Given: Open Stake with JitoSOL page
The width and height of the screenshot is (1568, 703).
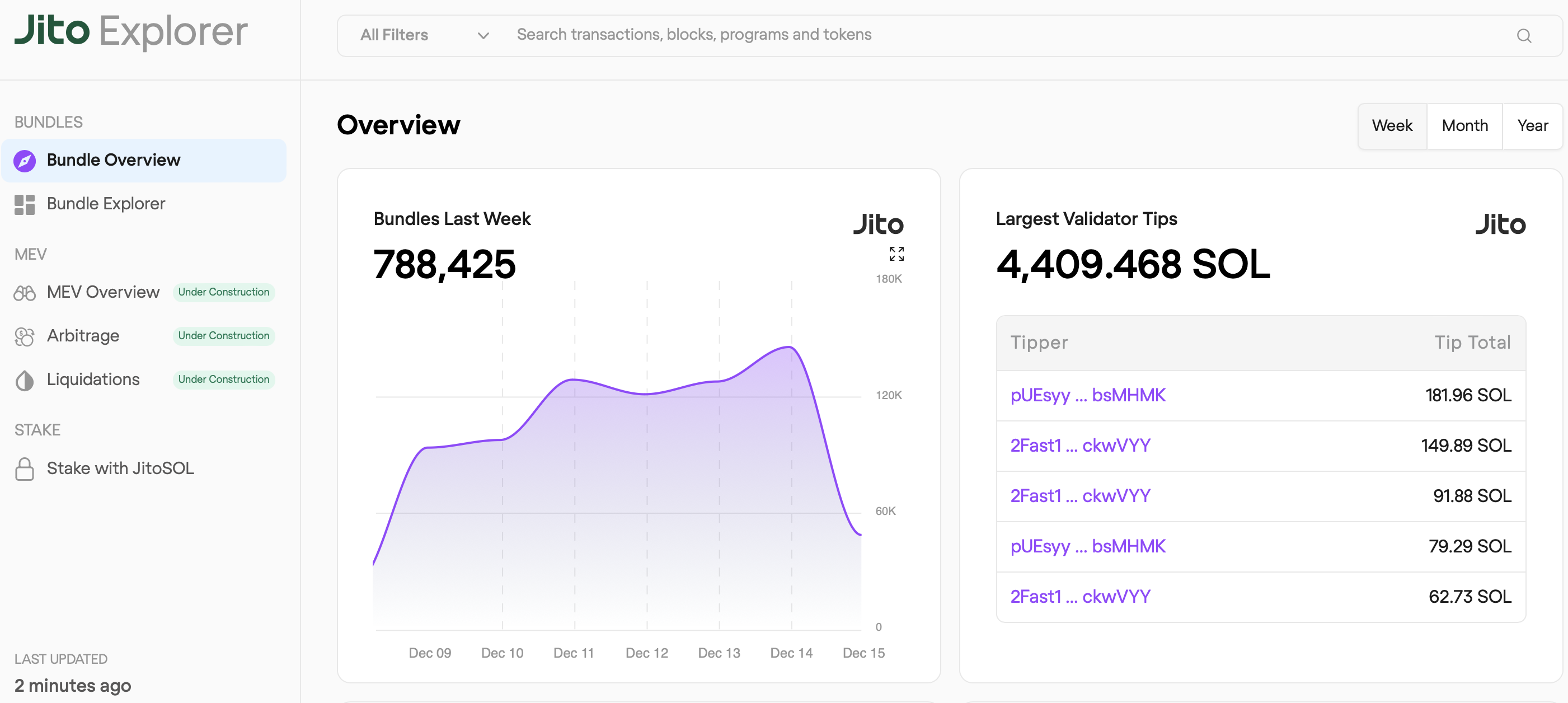Looking at the screenshot, I should point(120,468).
